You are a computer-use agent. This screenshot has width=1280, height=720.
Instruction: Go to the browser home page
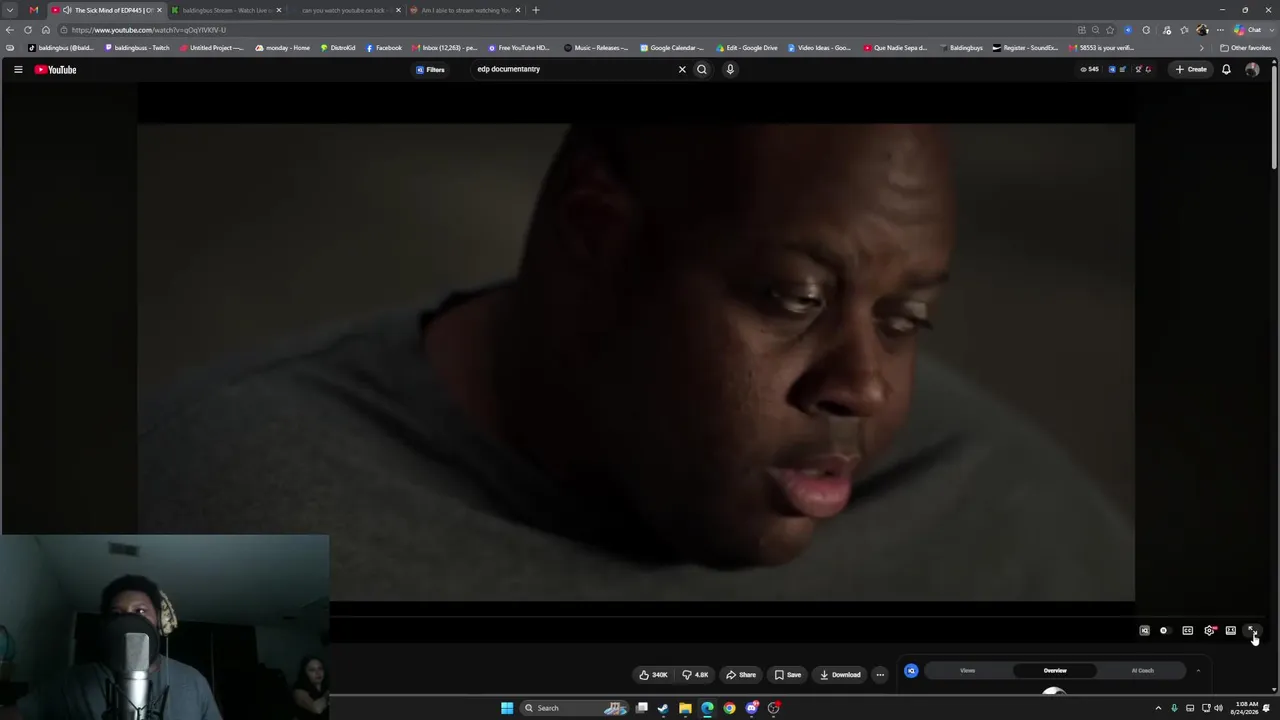coord(46,30)
